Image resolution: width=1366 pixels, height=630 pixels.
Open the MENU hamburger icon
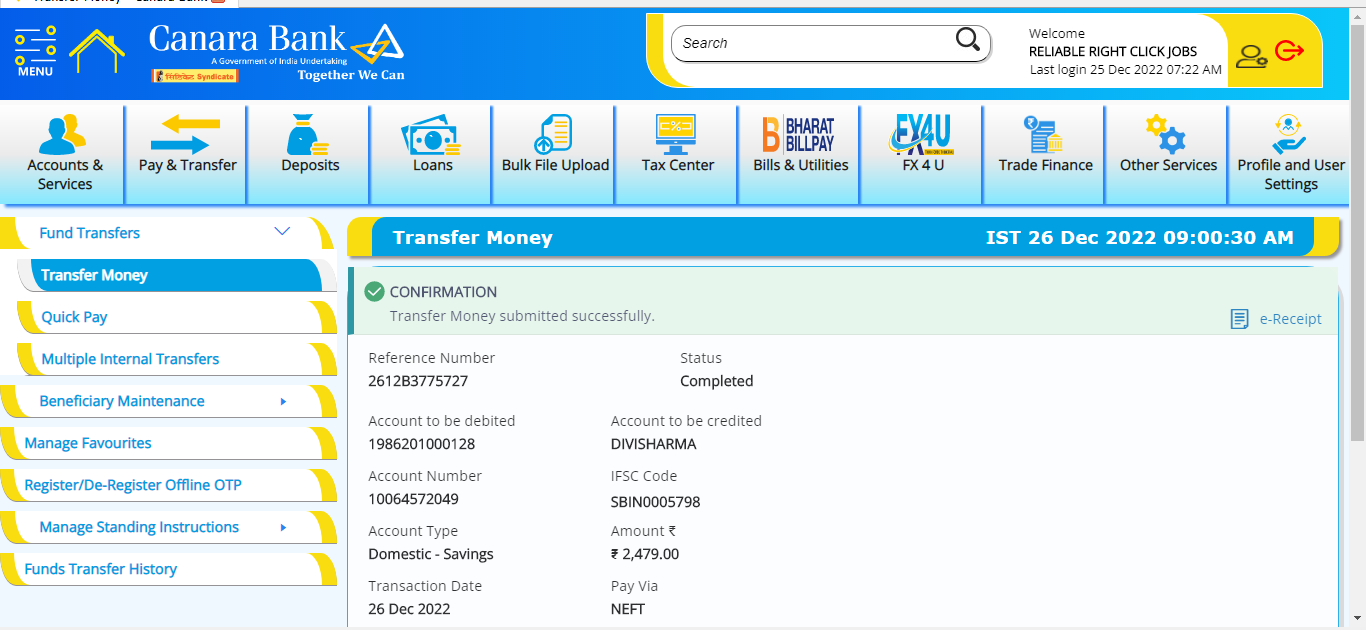(x=35, y=51)
